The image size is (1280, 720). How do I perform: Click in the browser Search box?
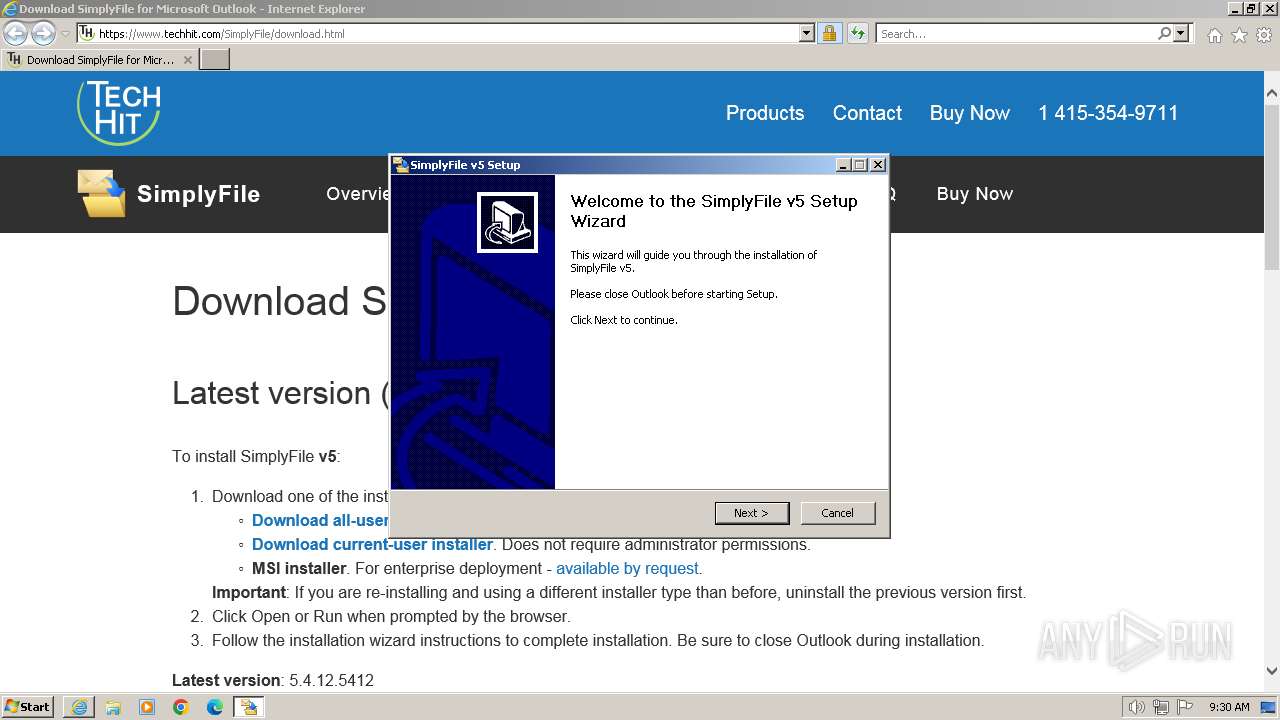(1016, 33)
